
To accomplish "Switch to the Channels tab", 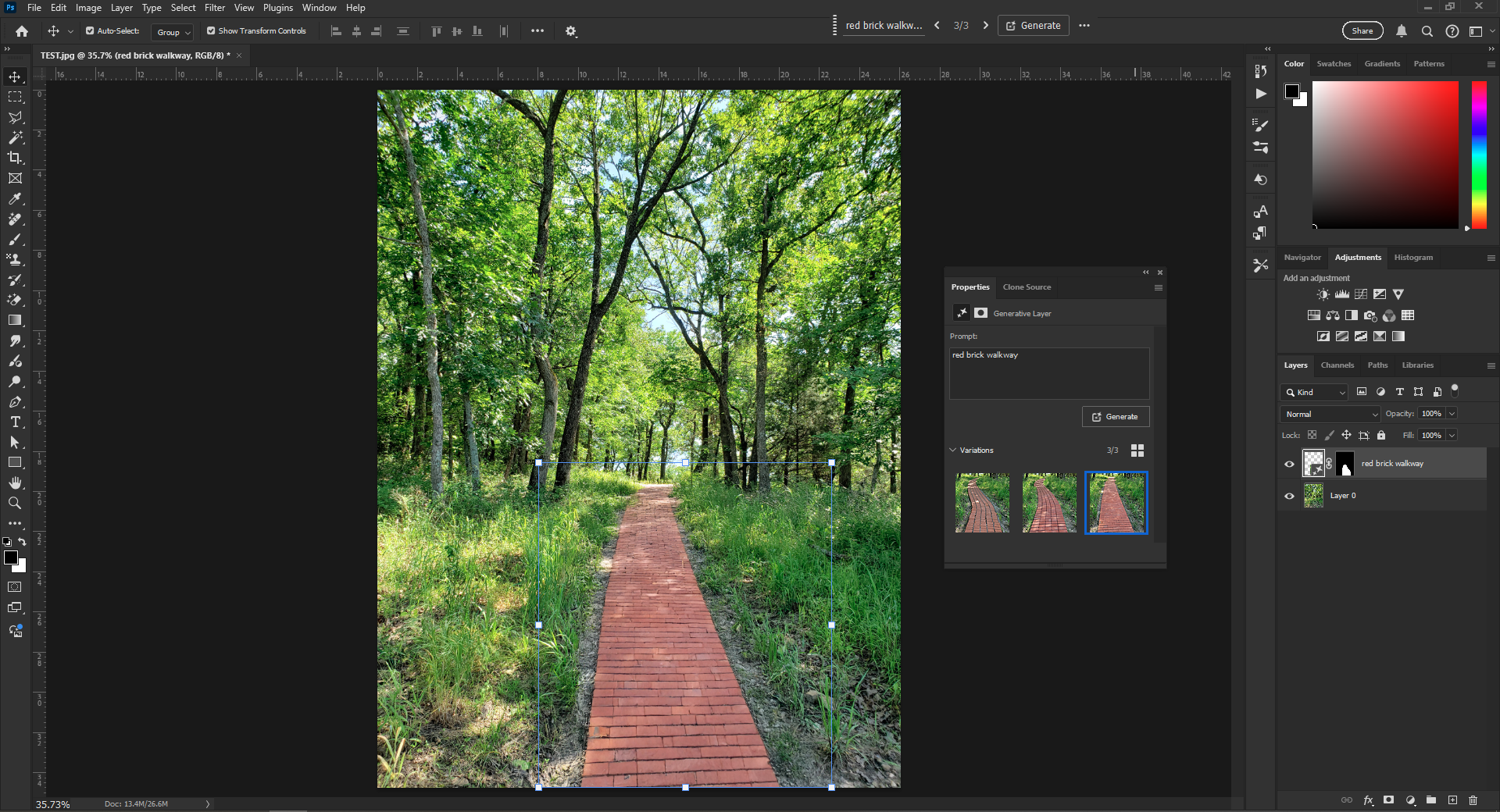I will pyautogui.click(x=1337, y=365).
